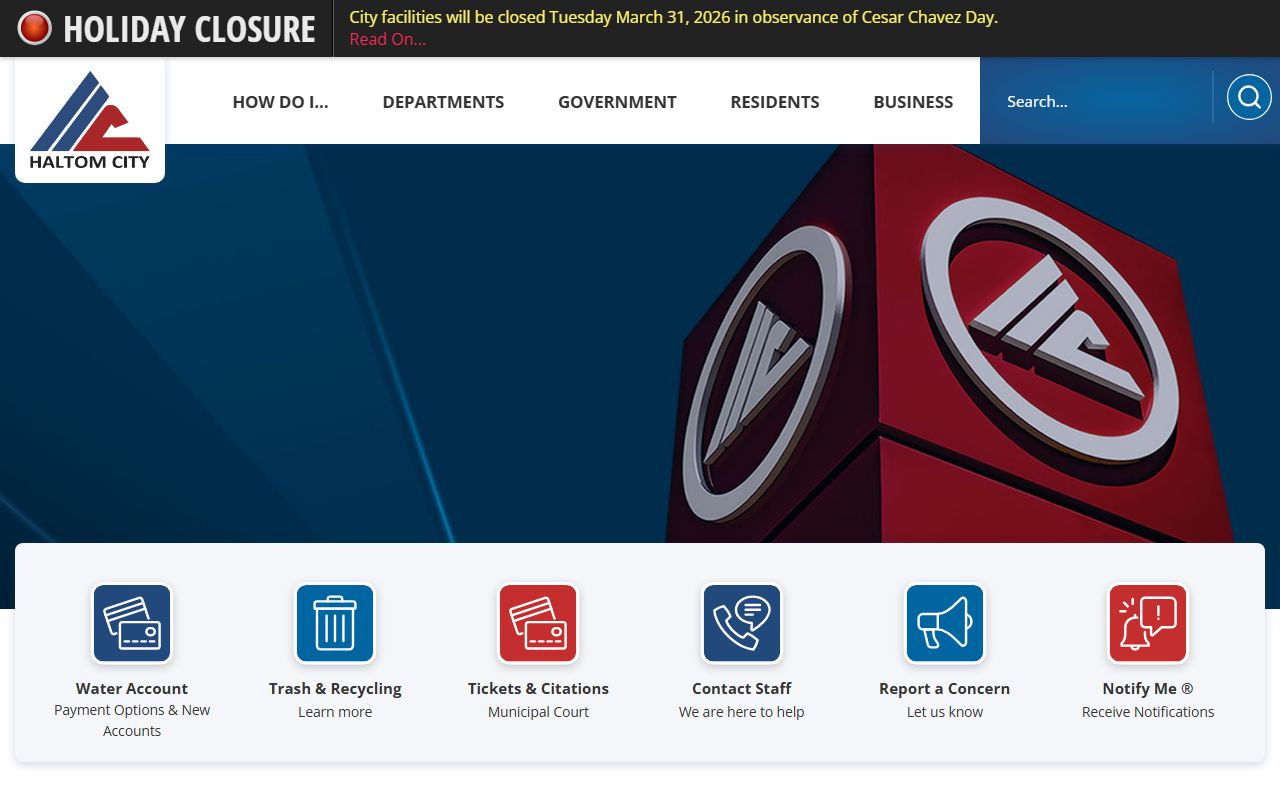Image resolution: width=1280 pixels, height=800 pixels.
Task: Select the Business menu item
Action: [x=913, y=102]
